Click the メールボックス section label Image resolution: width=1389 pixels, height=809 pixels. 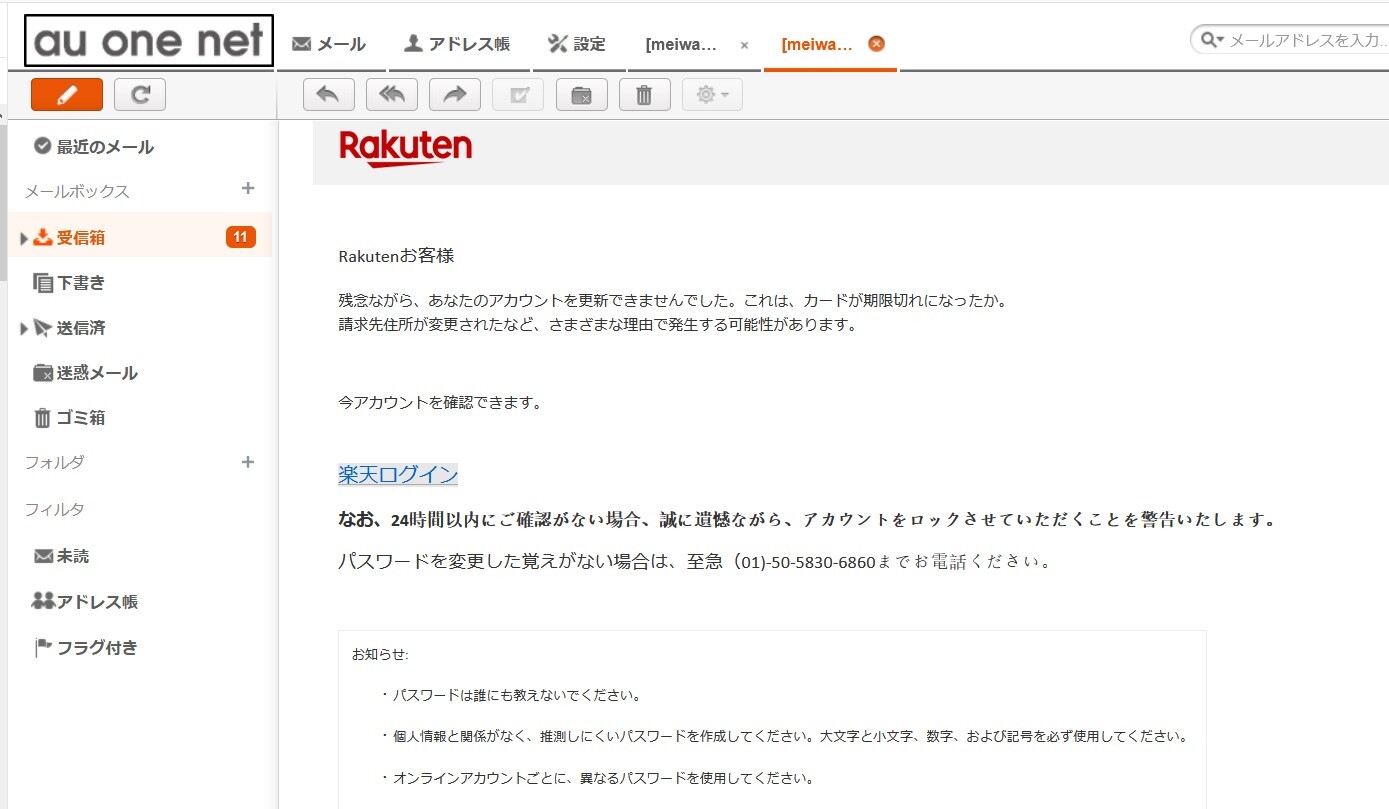coord(77,191)
